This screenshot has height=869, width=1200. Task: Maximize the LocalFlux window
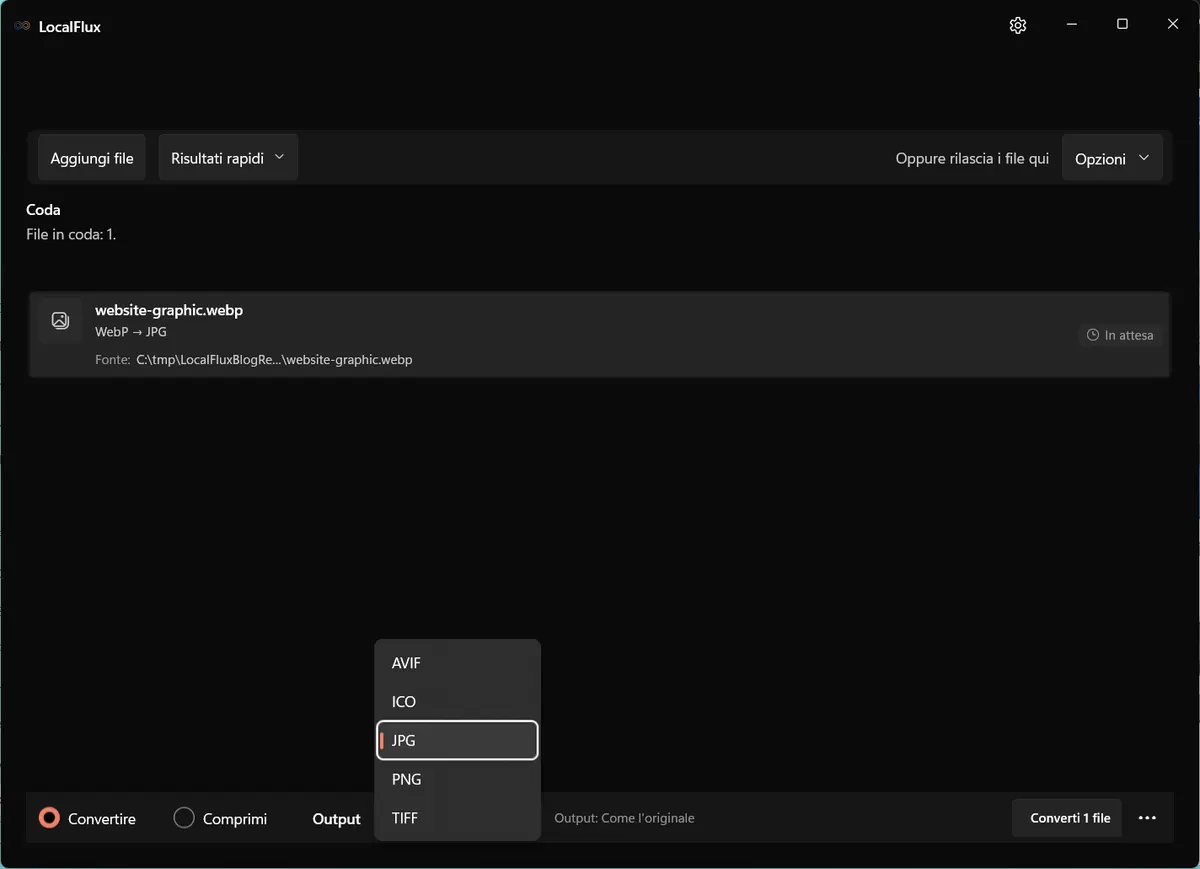(x=1122, y=25)
